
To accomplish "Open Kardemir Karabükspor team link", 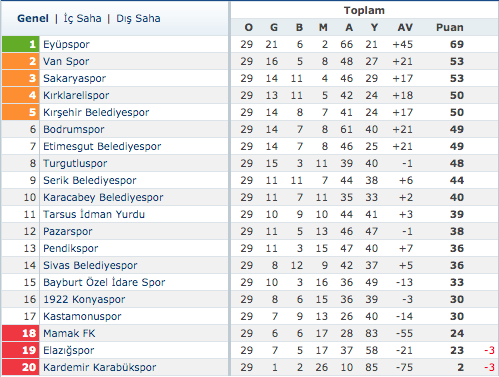I will (99, 367).
